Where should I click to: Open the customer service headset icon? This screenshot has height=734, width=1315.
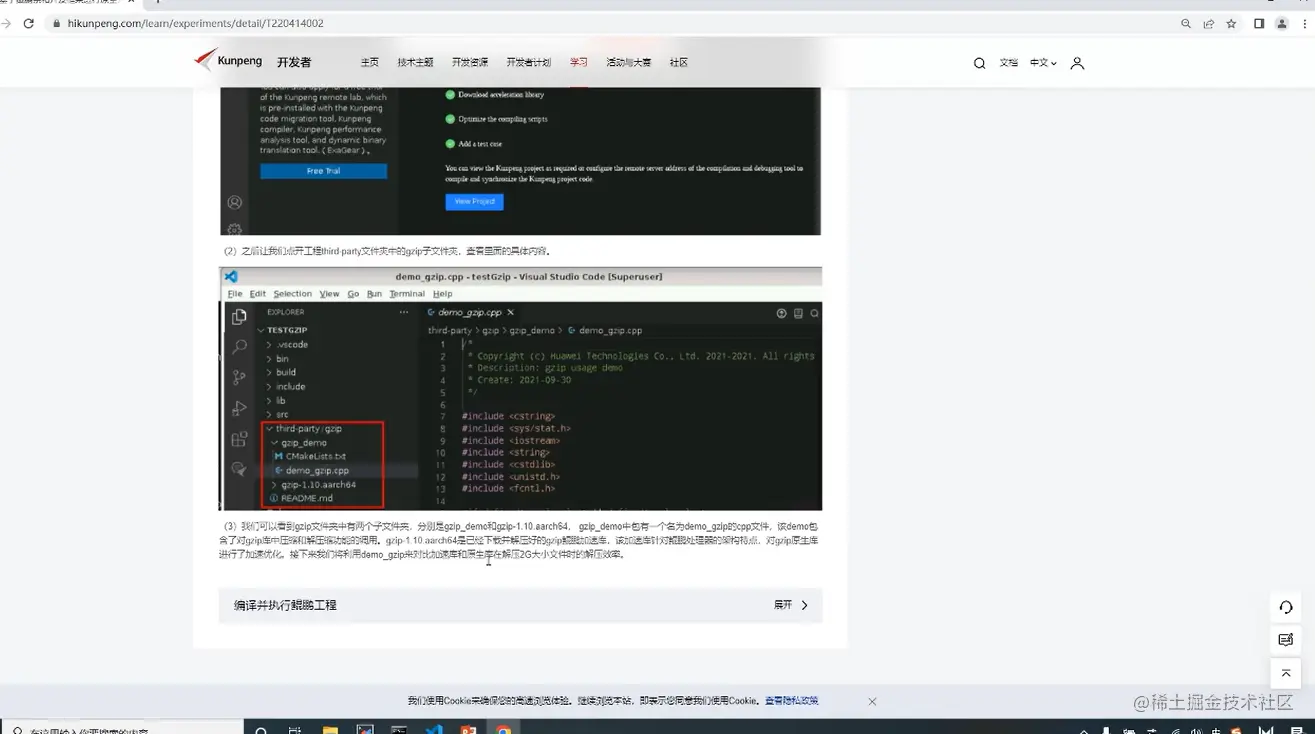tap(1286, 607)
